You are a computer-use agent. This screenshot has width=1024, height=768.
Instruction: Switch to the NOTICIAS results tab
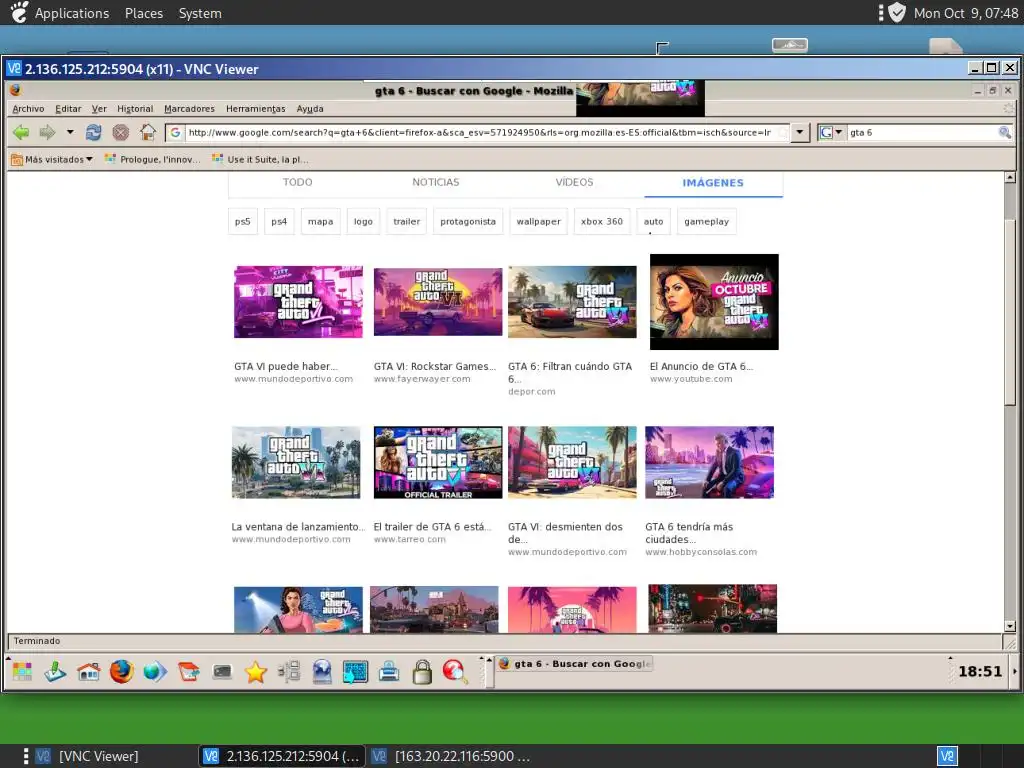coord(436,182)
